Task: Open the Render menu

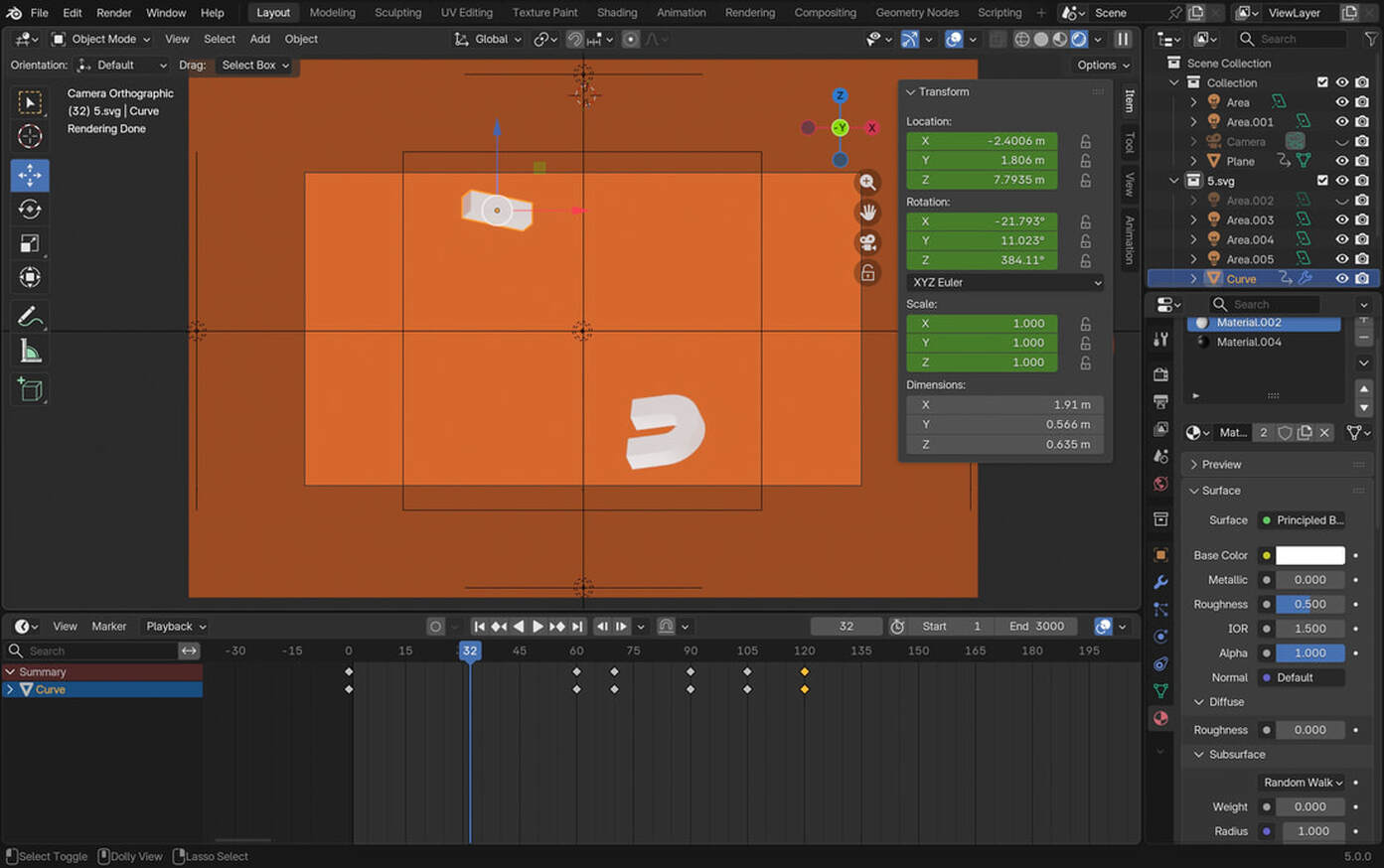Action: tap(113, 13)
